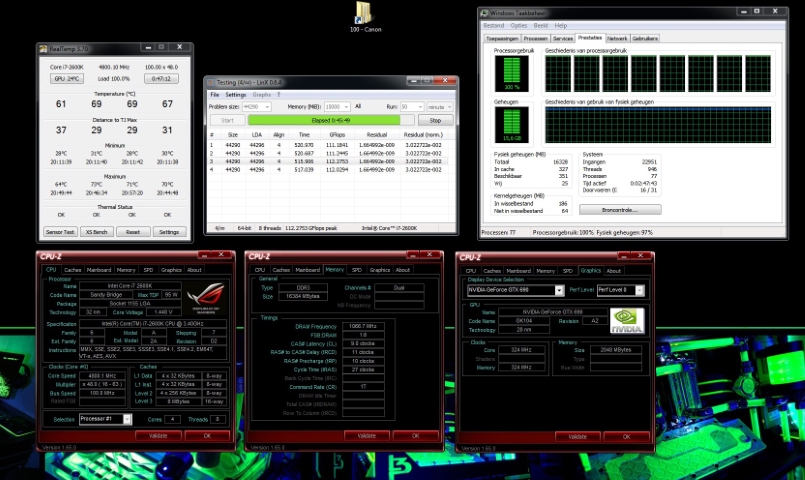The height and width of the screenshot is (480, 805).
Task: Open Caches tab in the CPU-Z processor window
Action: pos(72,270)
